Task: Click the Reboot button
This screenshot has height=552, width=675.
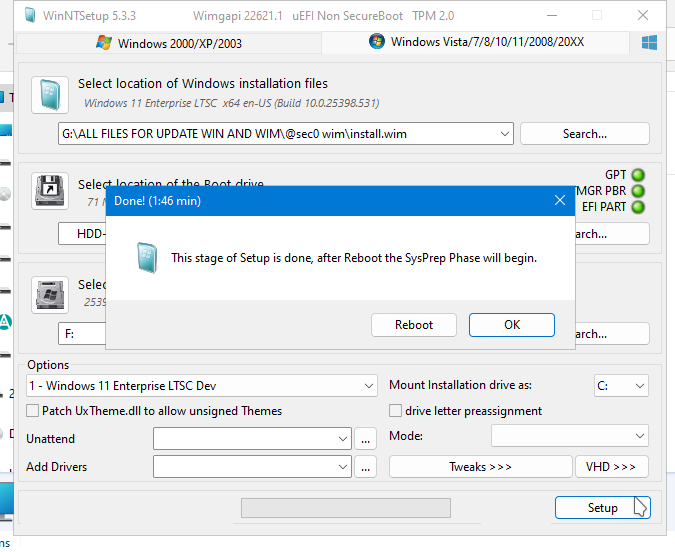Action: pyautogui.click(x=414, y=325)
